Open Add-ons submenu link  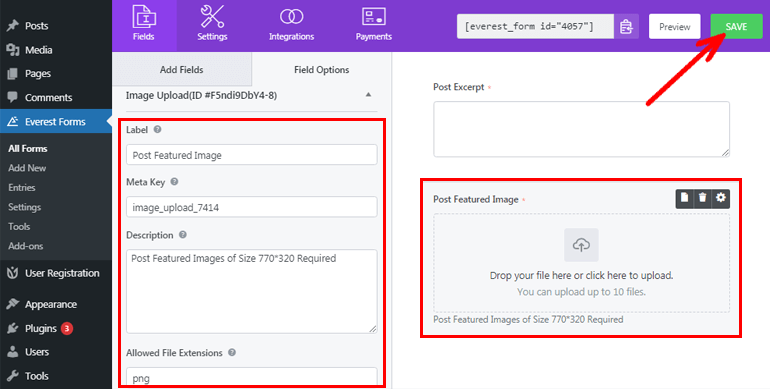(x=26, y=246)
